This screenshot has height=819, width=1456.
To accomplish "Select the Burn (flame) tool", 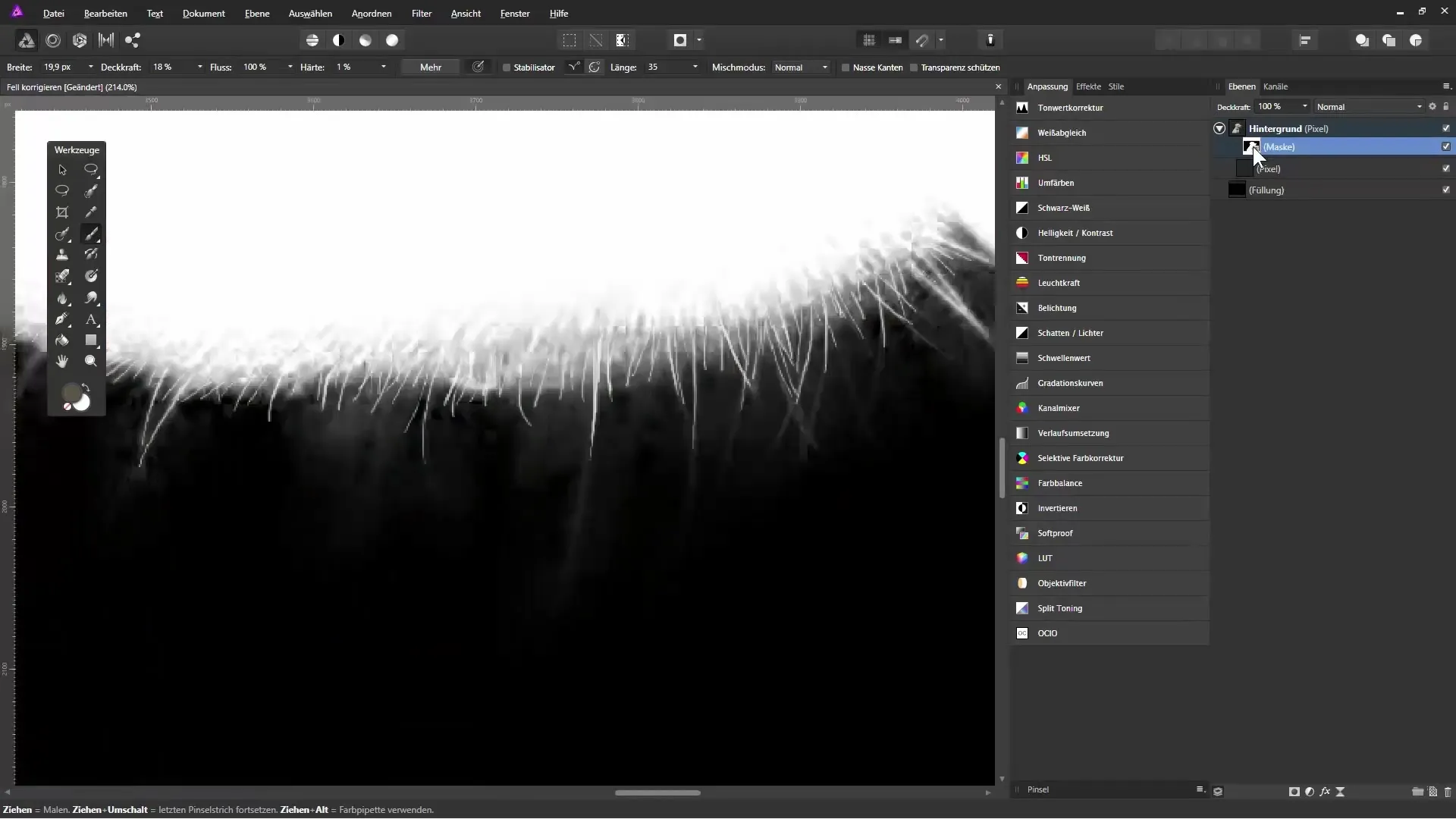I will coord(62,298).
